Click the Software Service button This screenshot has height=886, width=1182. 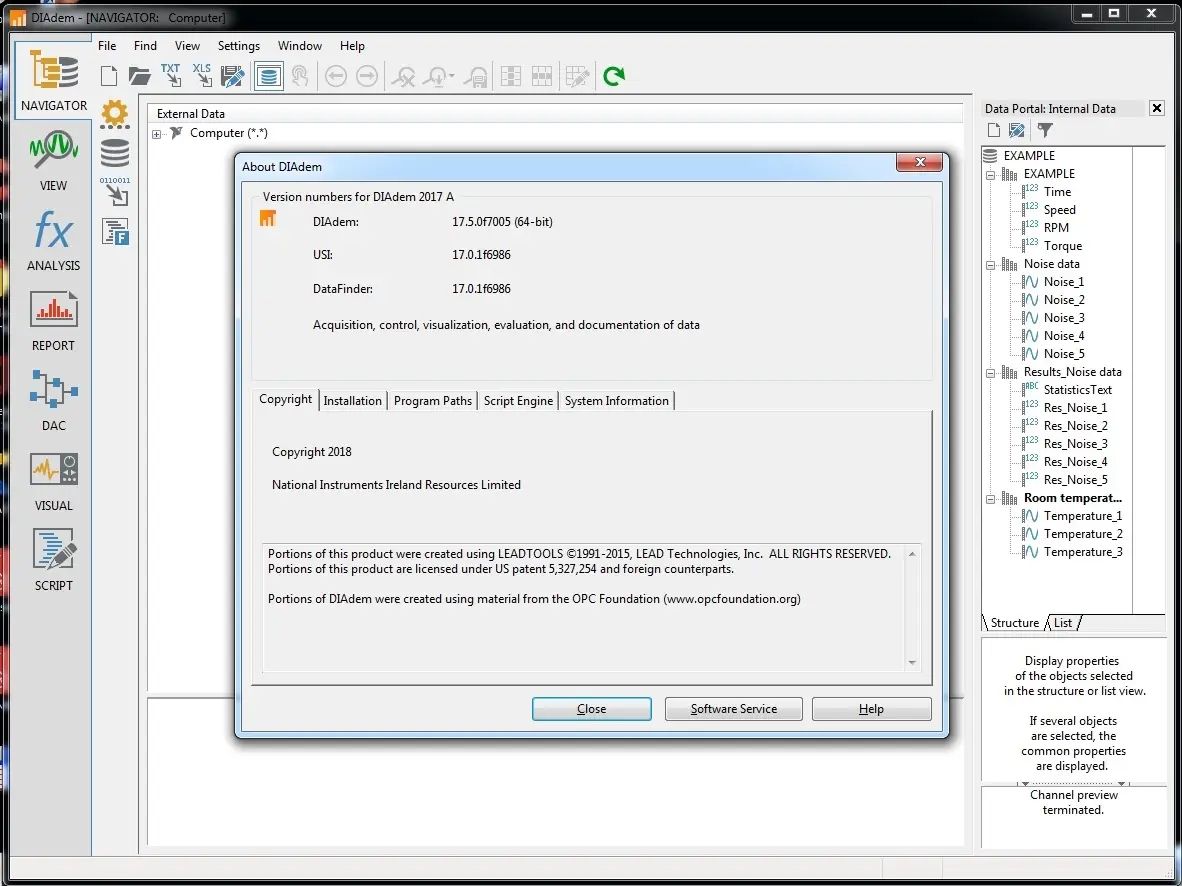[733, 709]
